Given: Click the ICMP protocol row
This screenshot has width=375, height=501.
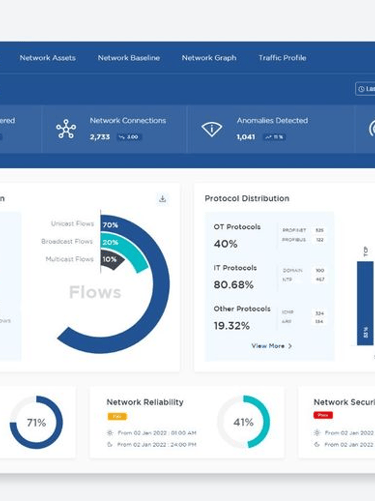Looking at the screenshot, I should [x=303, y=313].
